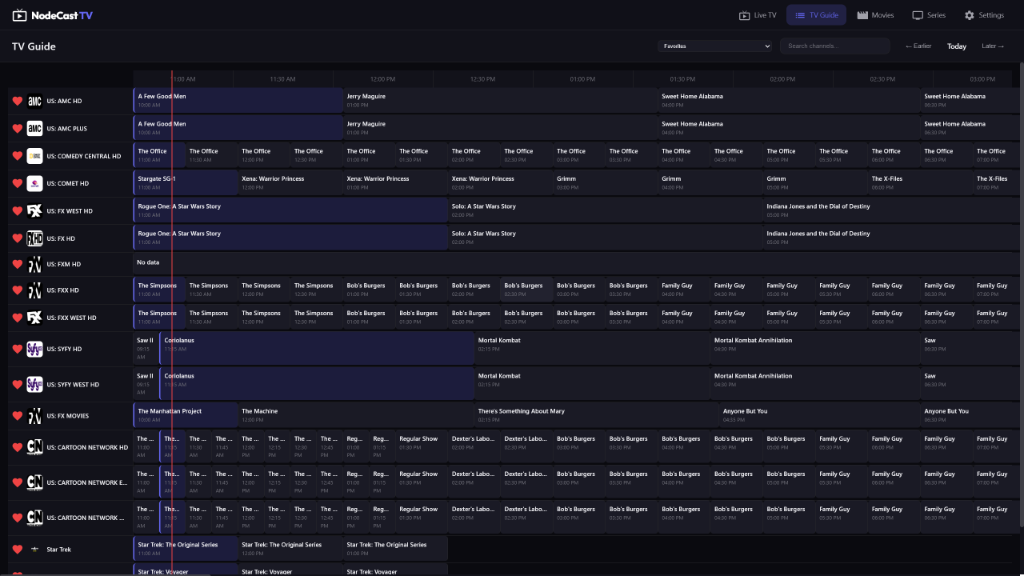The width and height of the screenshot is (1024, 576).
Task: Switch to the Series tab
Action: (x=929, y=15)
